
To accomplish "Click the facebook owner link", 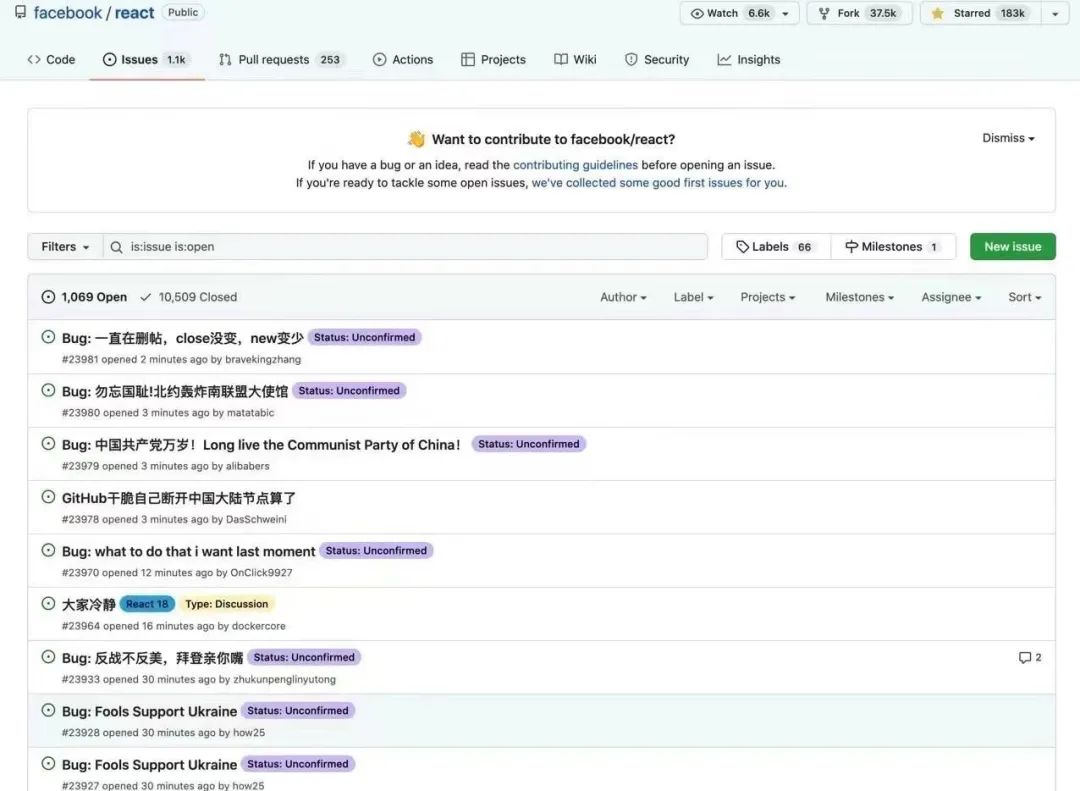I will pyautogui.click(x=68, y=12).
